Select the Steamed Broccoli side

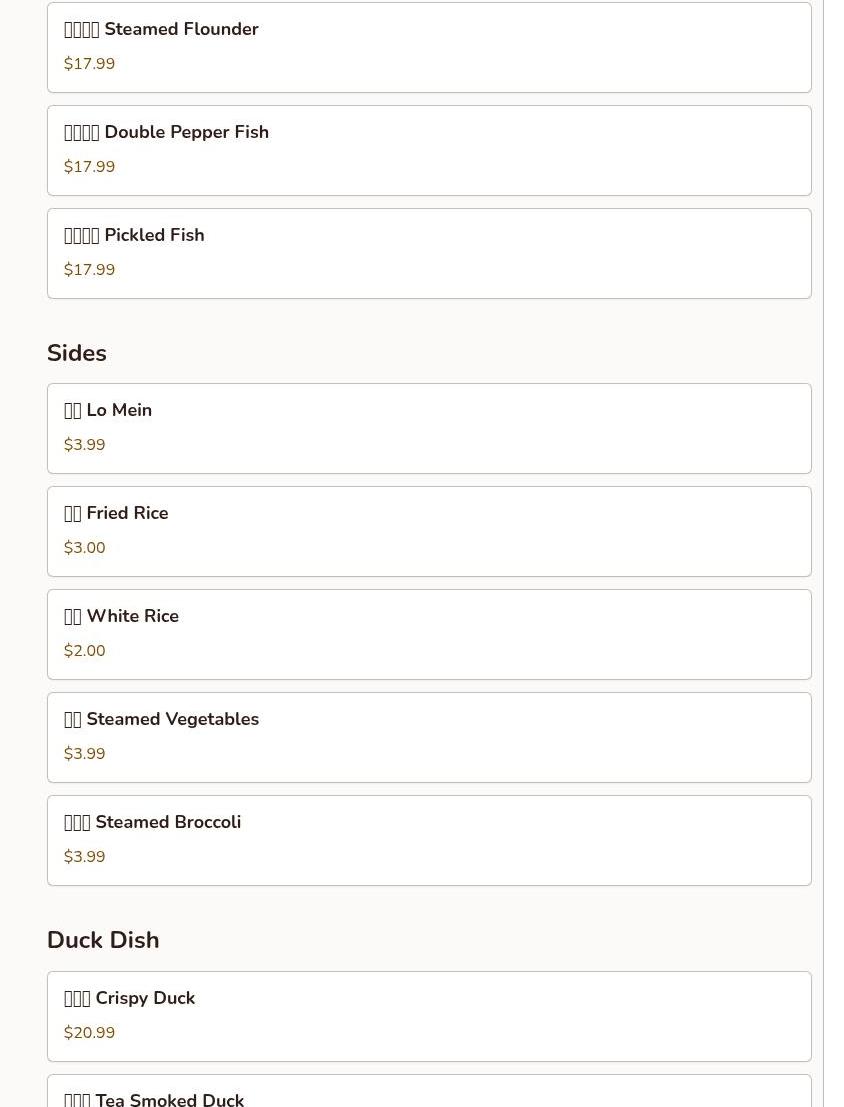click(429, 841)
